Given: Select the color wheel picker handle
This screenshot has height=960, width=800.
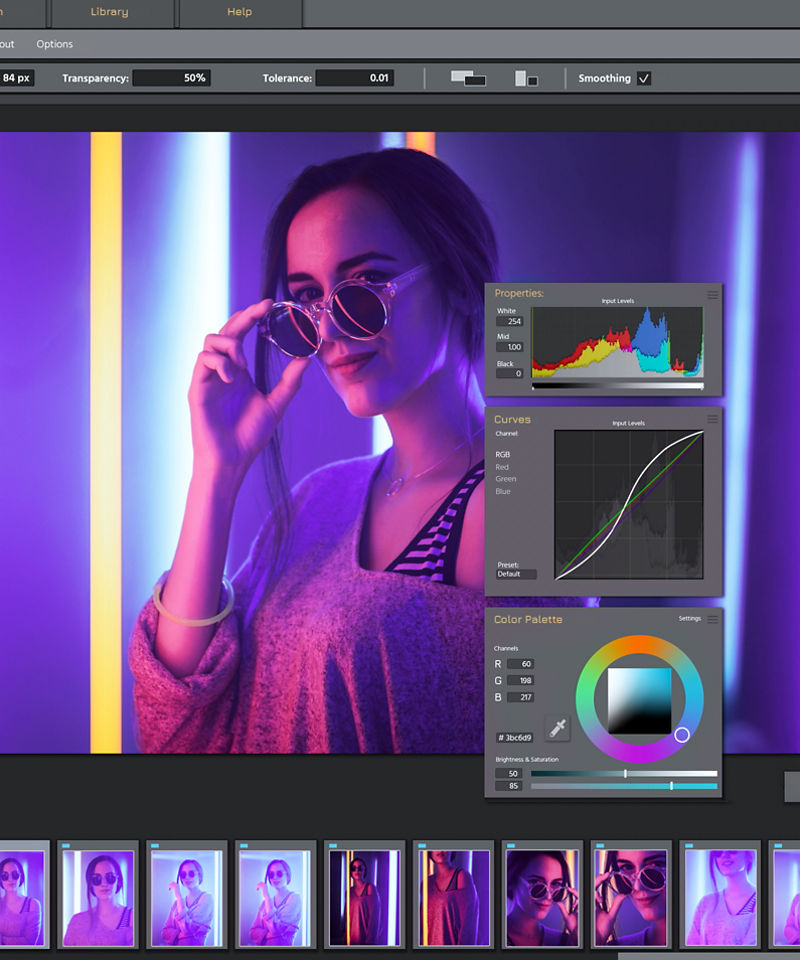Looking at the screenshot, I should point(684,735).
